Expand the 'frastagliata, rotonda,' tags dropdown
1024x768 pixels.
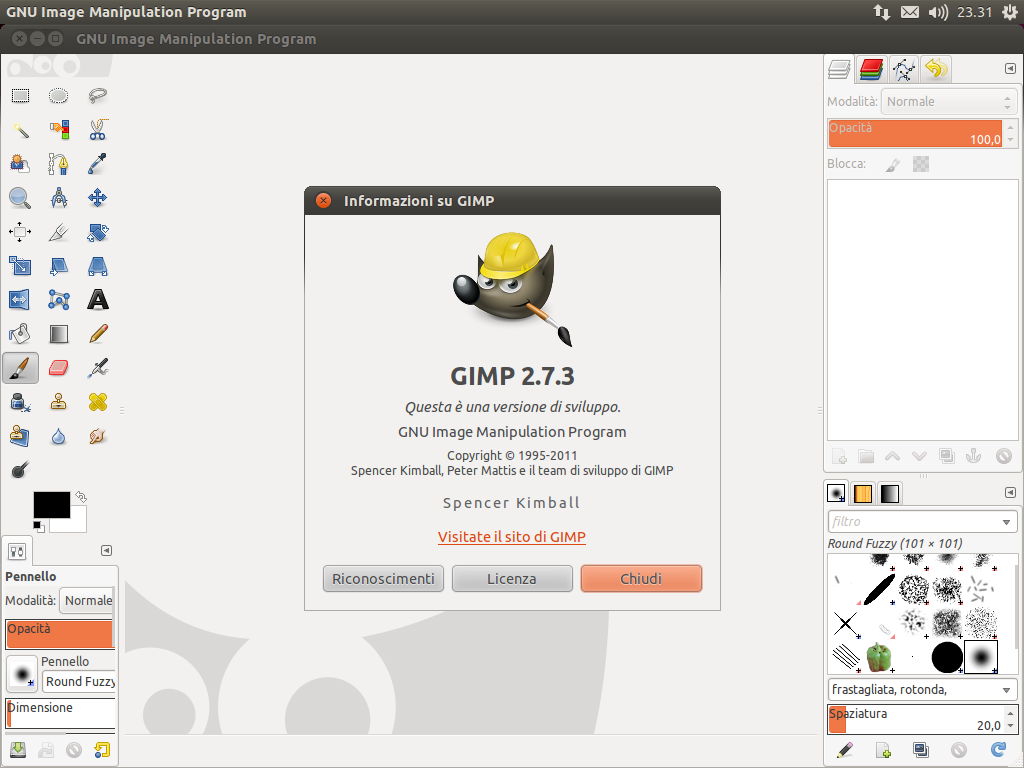pos(1006,690)
